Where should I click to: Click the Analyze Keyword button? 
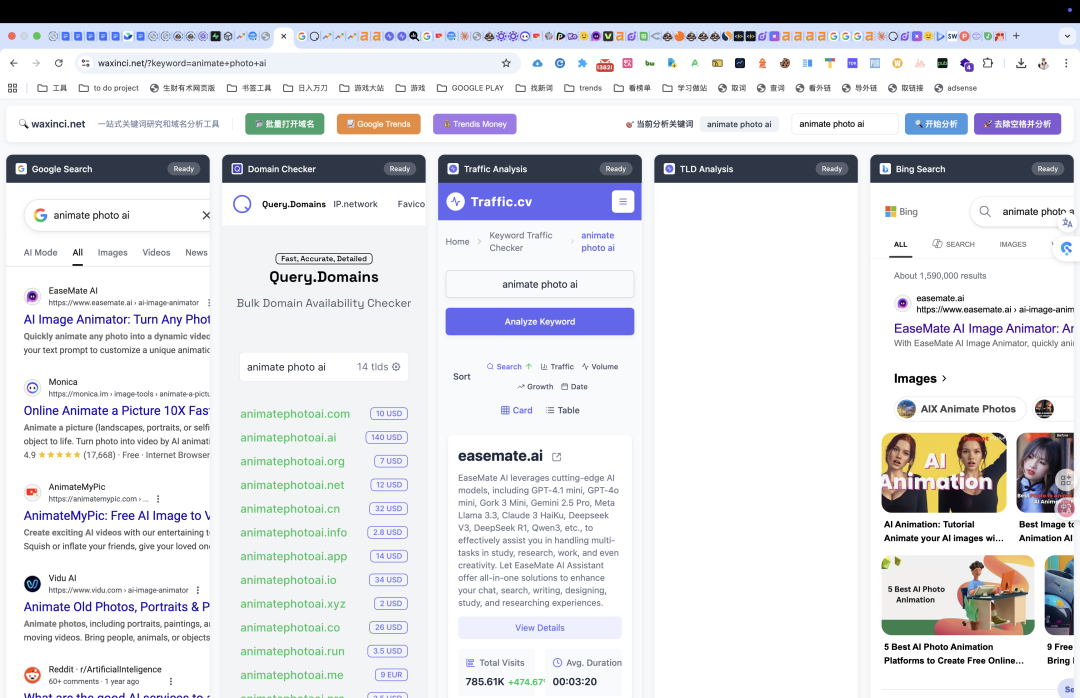click(x=539, y=321)
